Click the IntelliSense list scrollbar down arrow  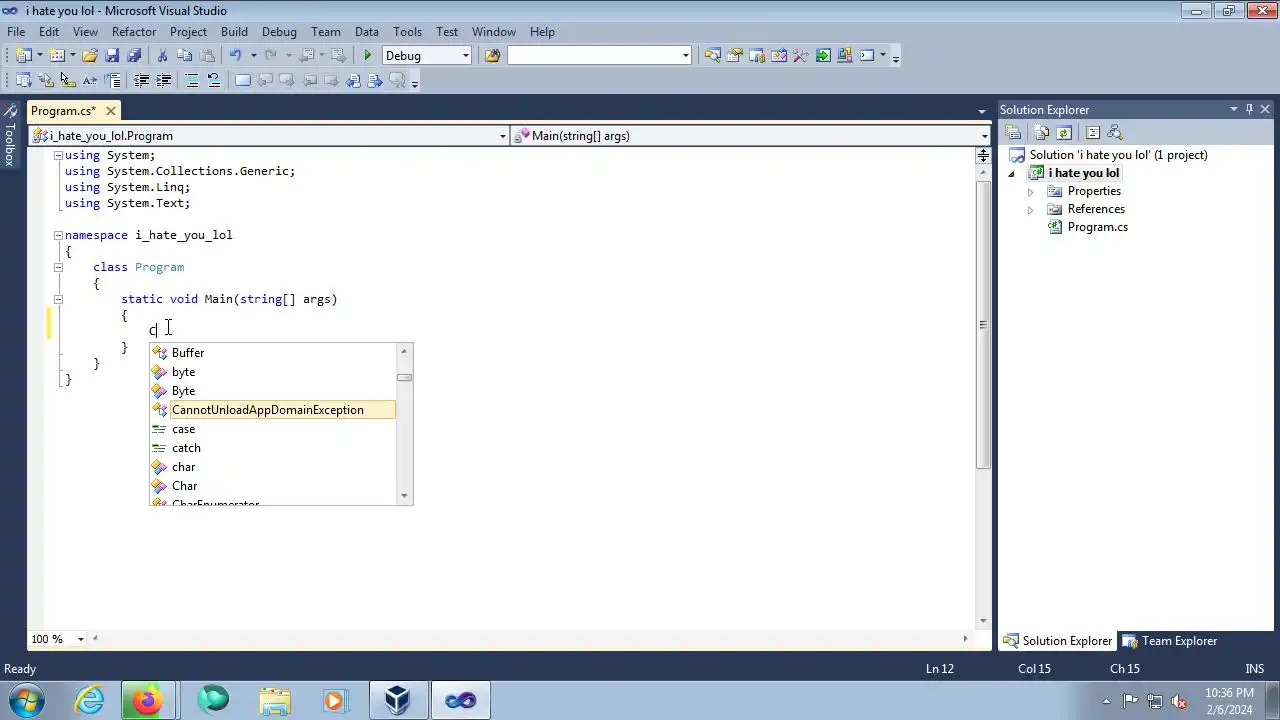tap(404, 496)
